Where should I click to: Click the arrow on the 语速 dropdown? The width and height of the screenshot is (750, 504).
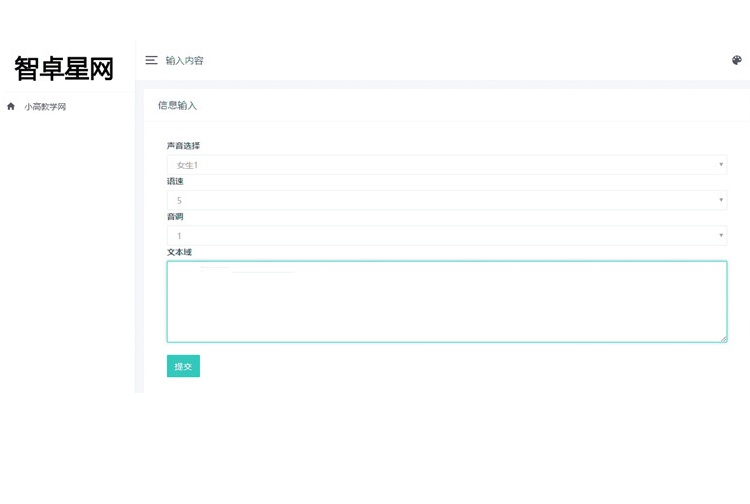(721, 200)
